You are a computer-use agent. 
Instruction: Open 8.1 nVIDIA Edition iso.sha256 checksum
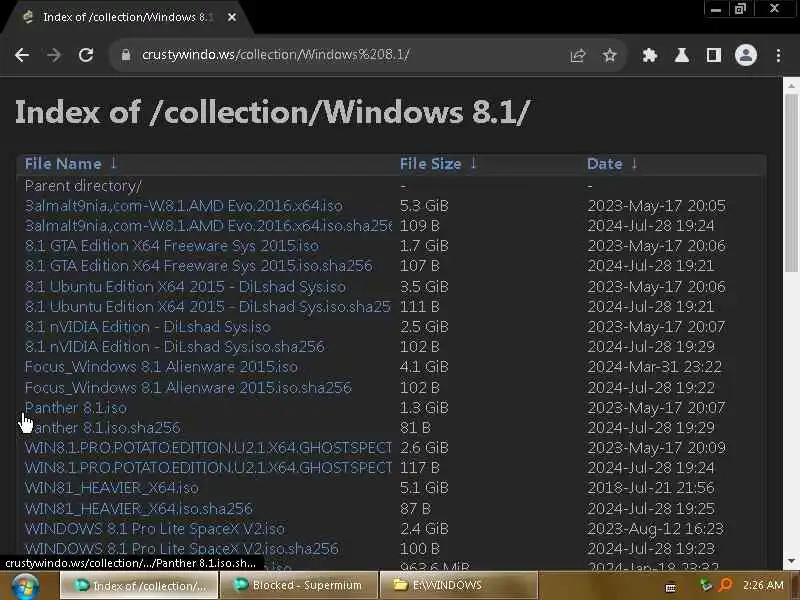tap(174, 346)
